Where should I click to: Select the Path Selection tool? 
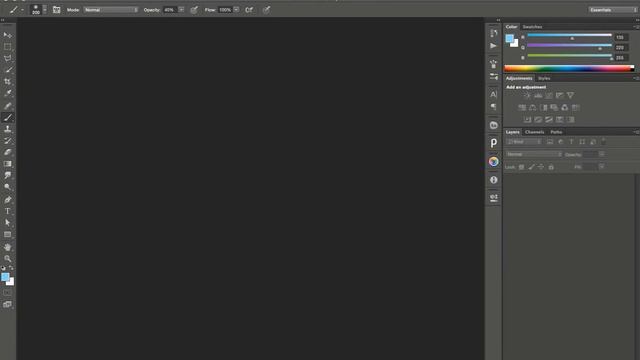tap(8, 222)
